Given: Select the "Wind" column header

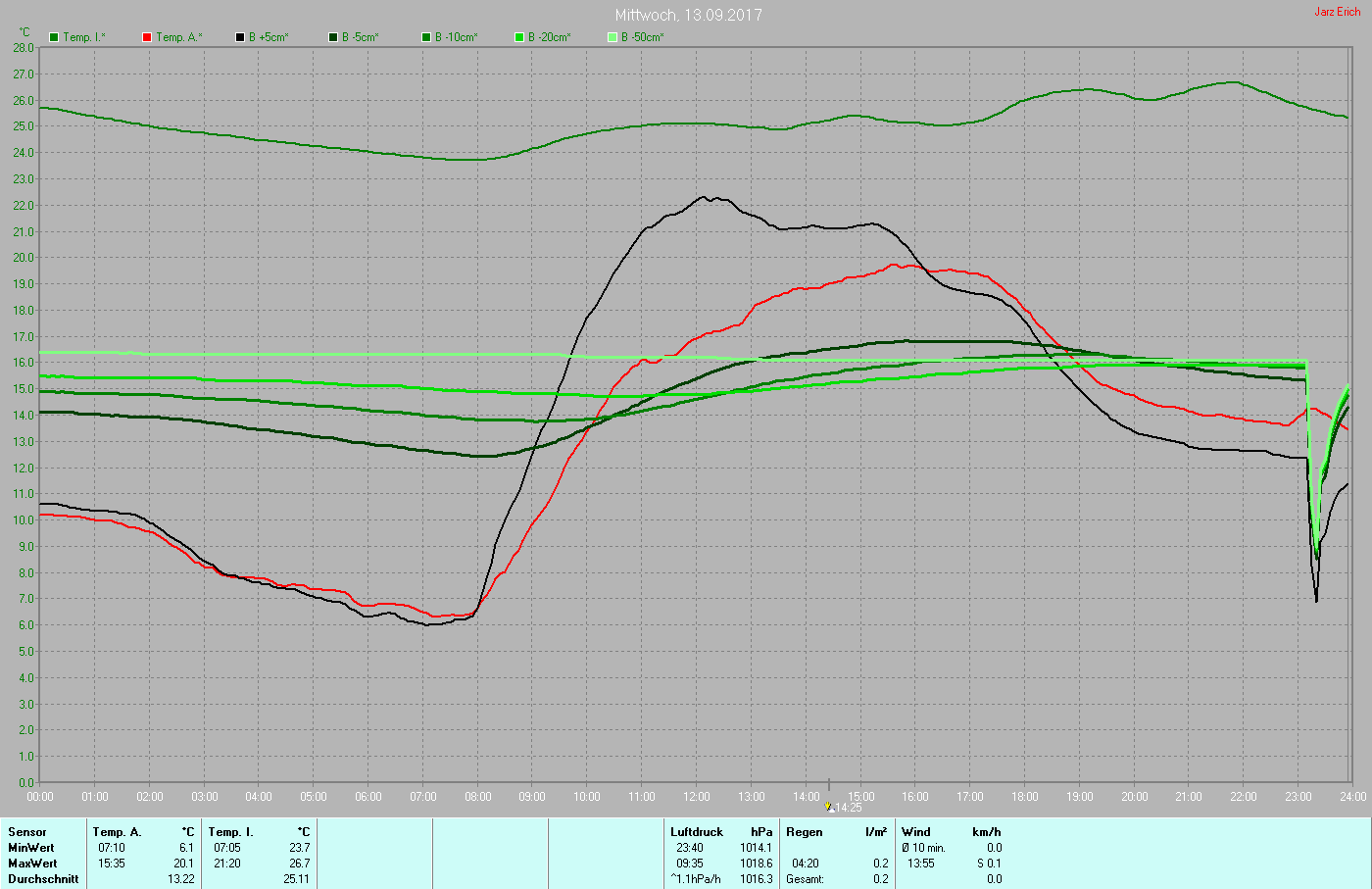Looking at the screenshot, I should (x=916, y=832).
